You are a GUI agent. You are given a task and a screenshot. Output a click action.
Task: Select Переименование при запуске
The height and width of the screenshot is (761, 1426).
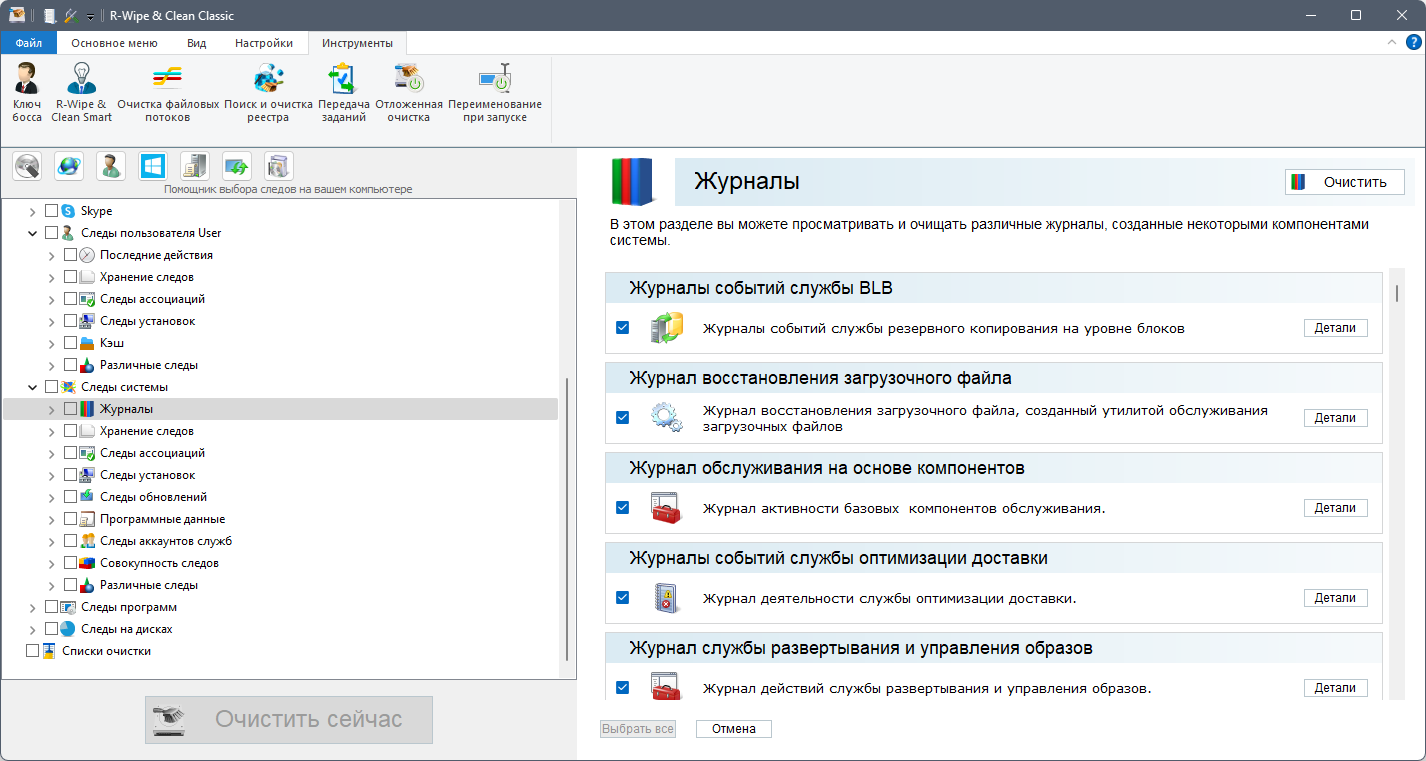click(495, 90)
